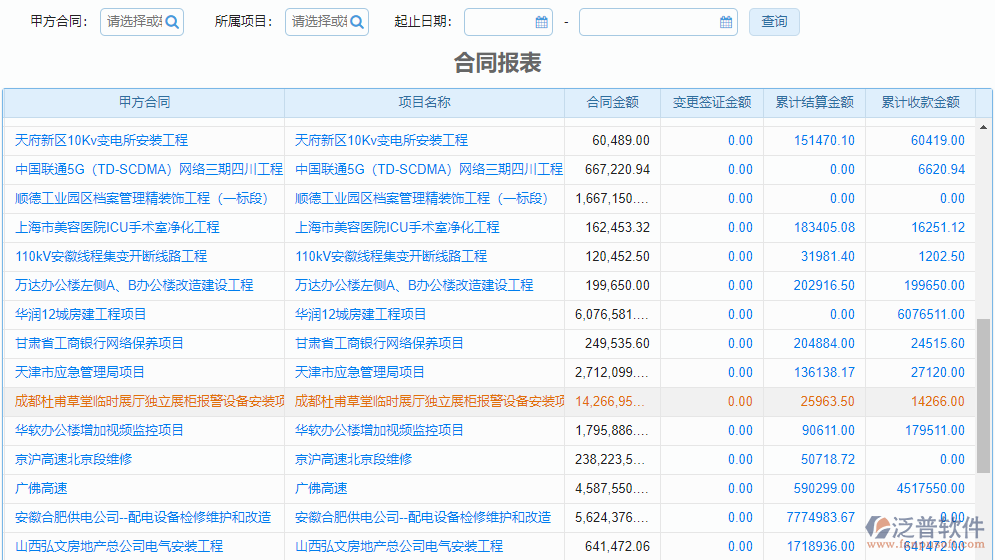Open calendar icon for end date
Image resolution: width=995 pixels, height=560 pixels.
(726, 22)
